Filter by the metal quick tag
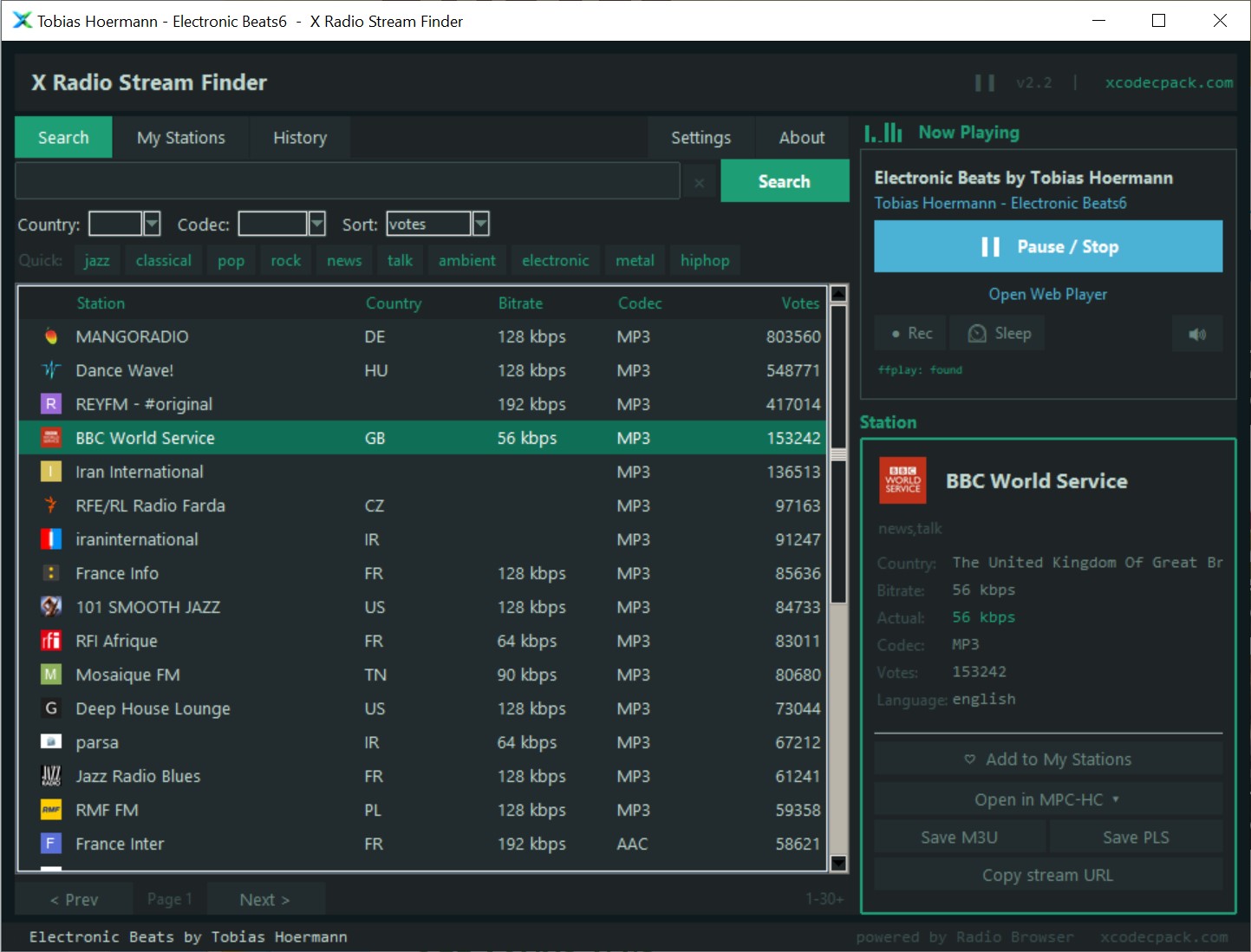Image resolution: width=1251 pixels, height=952 pixels. 635,260
